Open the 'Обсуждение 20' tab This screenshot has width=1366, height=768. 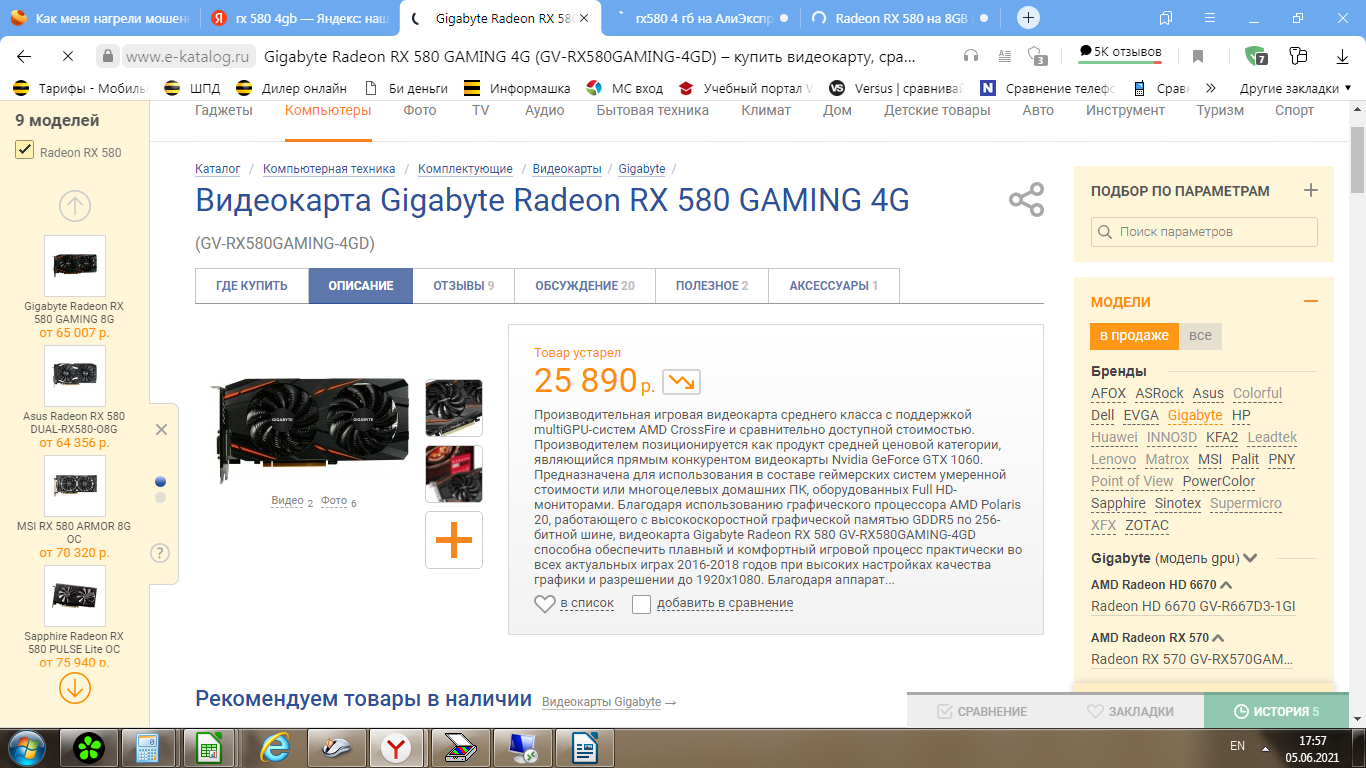coord(585,286)
